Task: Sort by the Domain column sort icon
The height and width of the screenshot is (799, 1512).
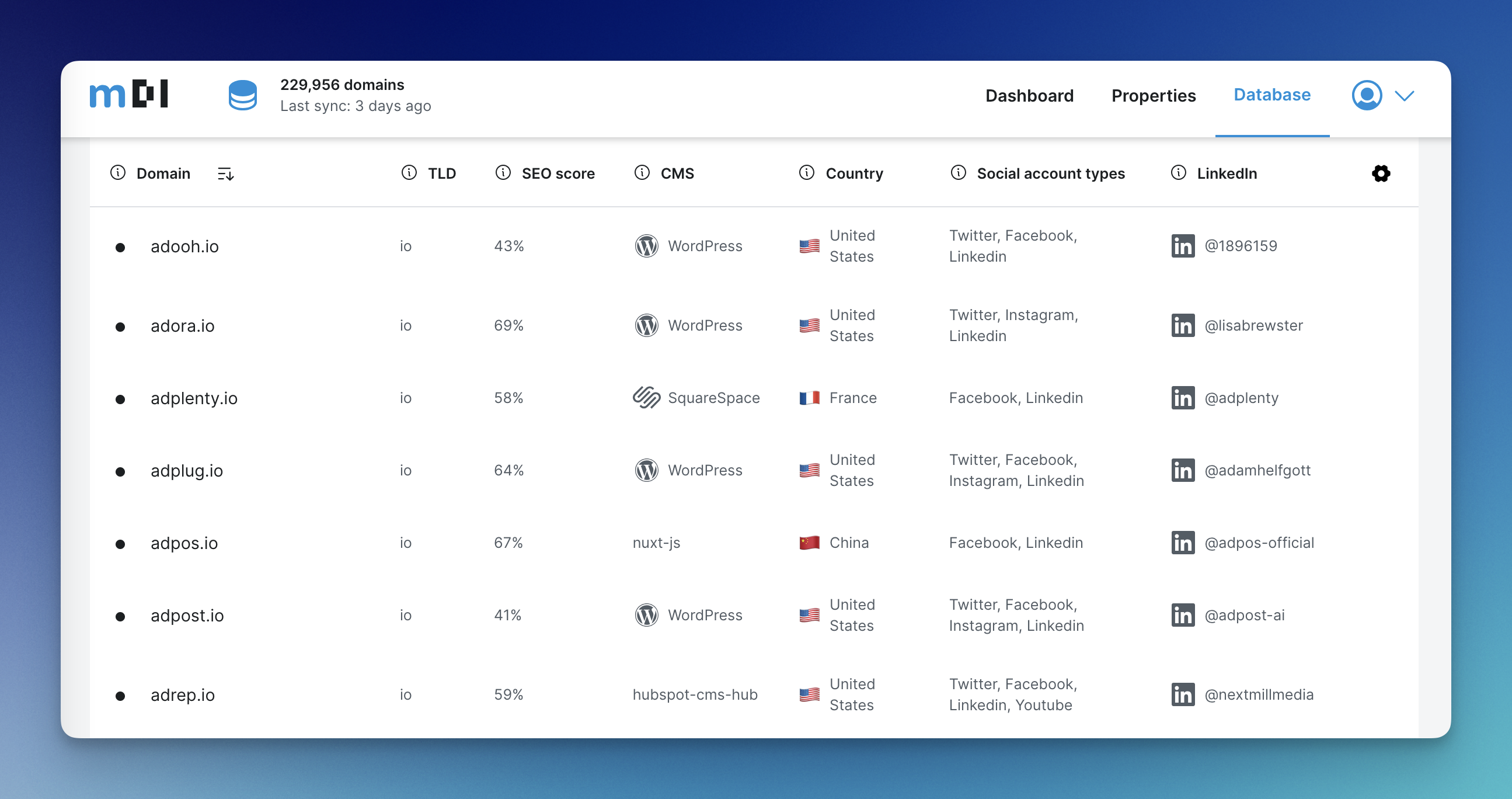Action: point(225,174)
